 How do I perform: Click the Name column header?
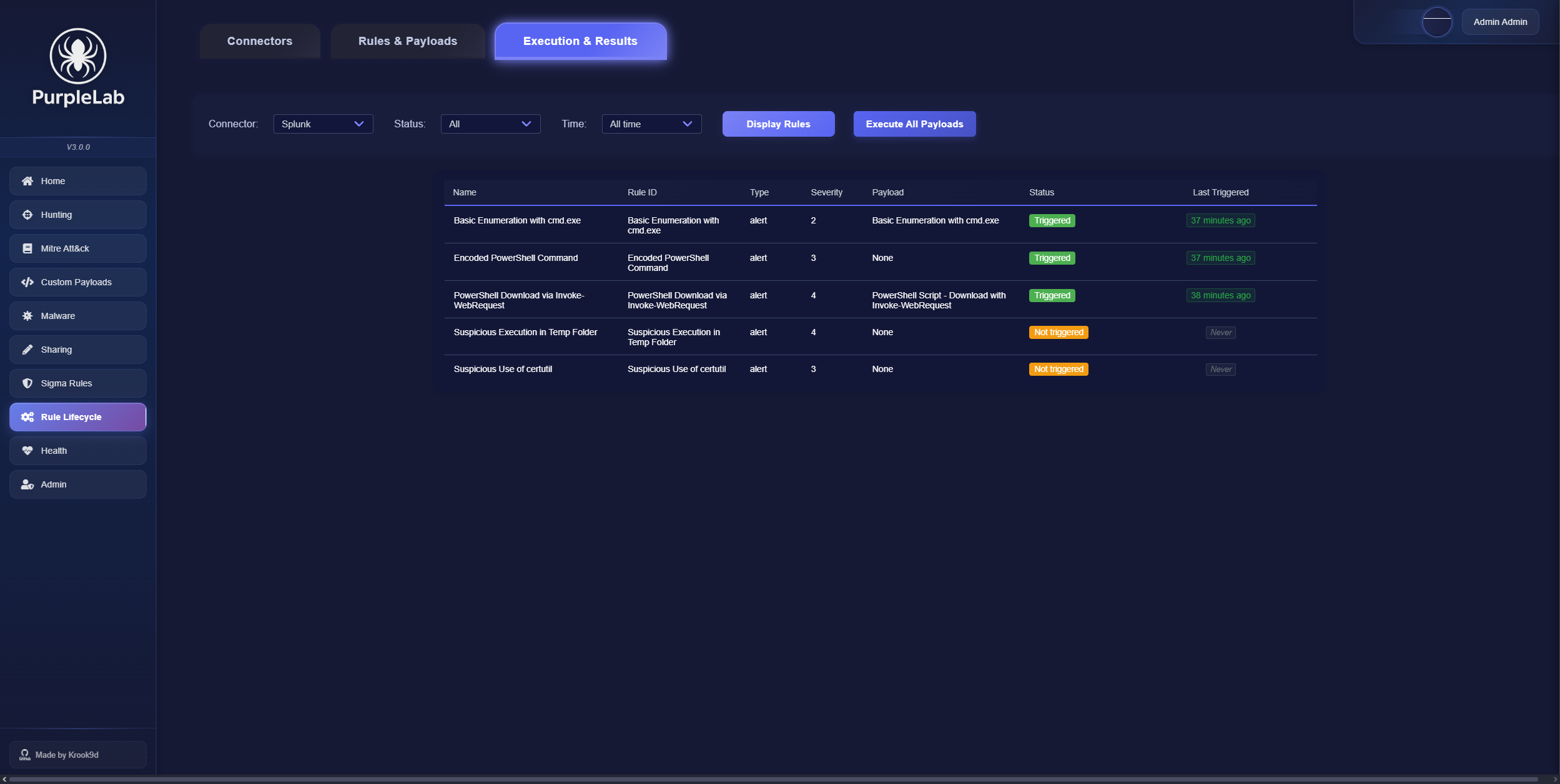click(465, 192)
